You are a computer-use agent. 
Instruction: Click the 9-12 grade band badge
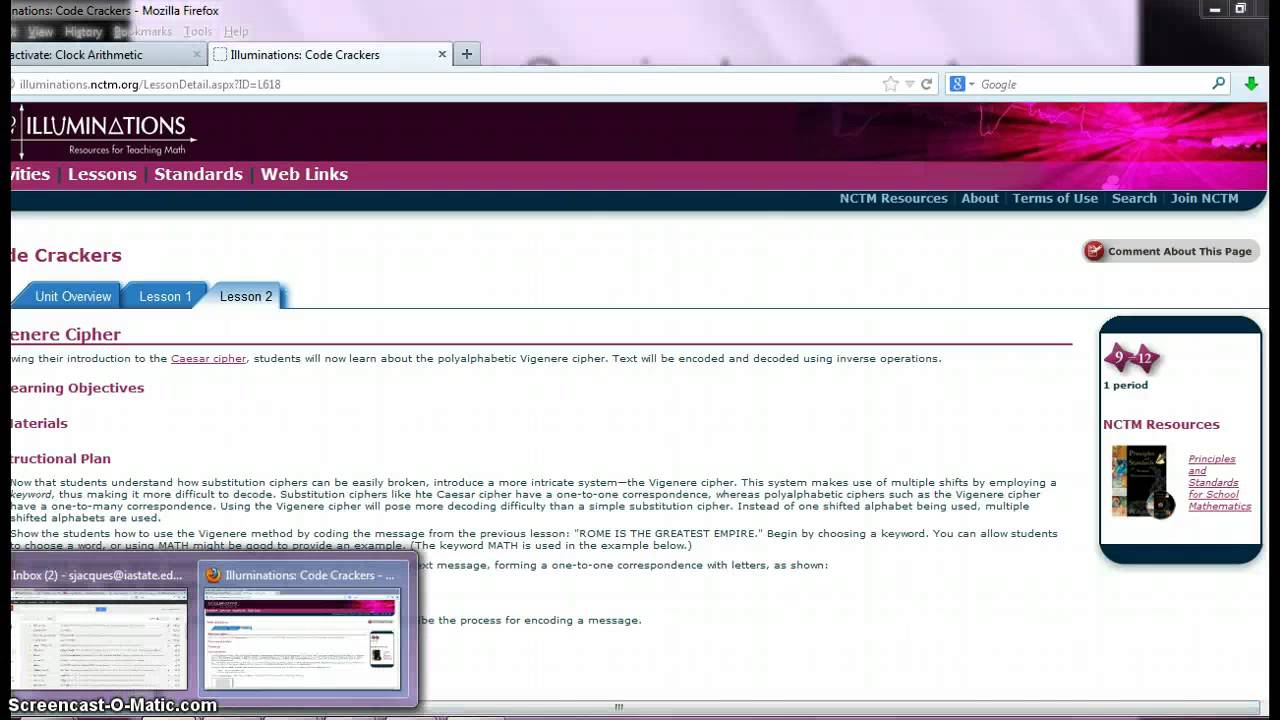(1131, 358)
